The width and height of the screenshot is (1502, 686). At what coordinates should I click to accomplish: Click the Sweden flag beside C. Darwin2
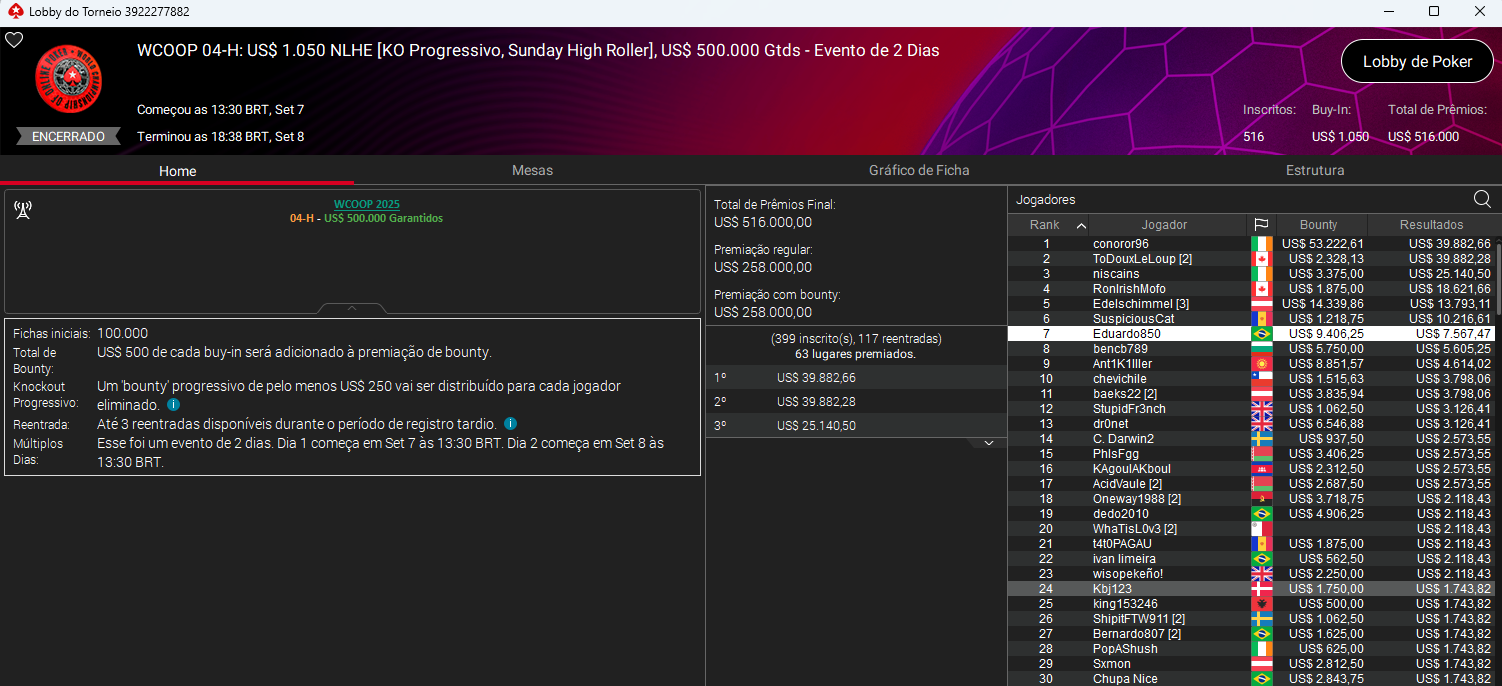click(1261, 439)
